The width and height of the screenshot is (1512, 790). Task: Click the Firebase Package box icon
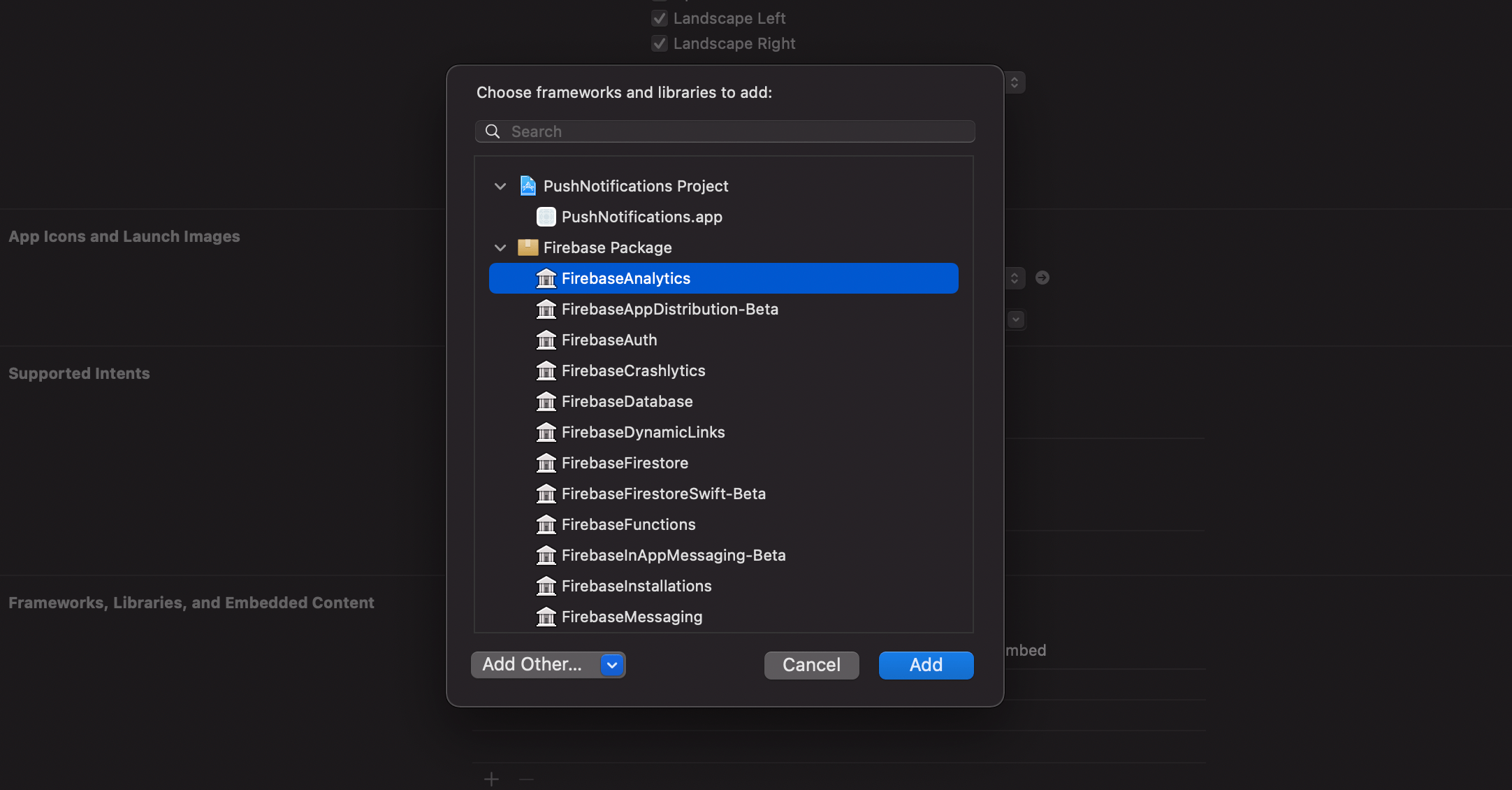pyautogui.click(x=528, y=247)
